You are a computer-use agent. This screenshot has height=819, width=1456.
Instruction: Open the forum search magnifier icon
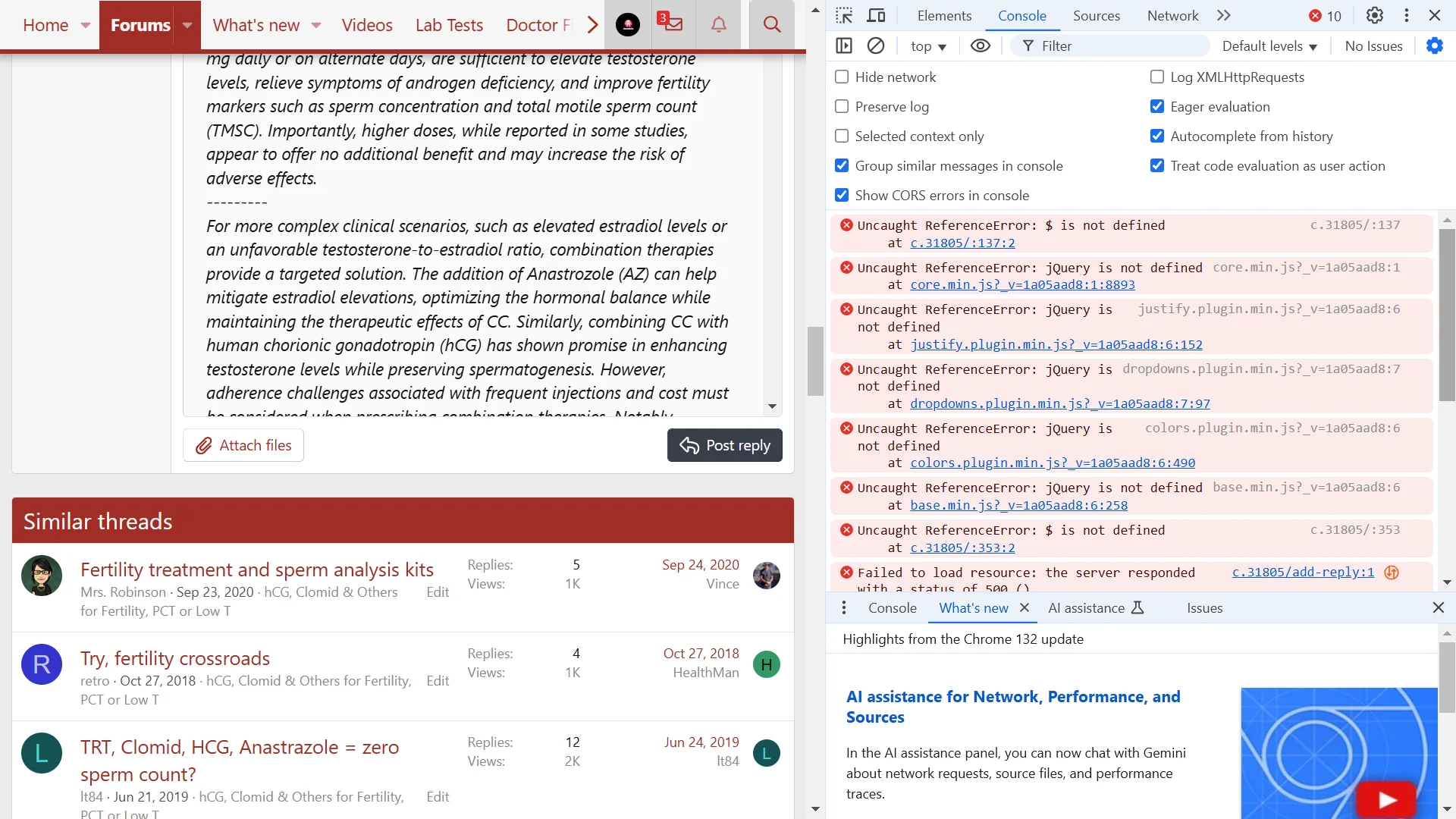point(771,25)
